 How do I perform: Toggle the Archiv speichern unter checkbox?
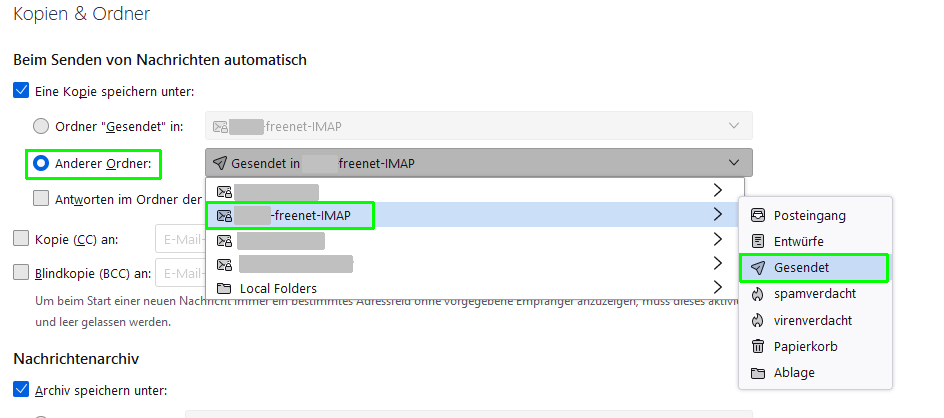pyautogui.click(x=21, y=390)
